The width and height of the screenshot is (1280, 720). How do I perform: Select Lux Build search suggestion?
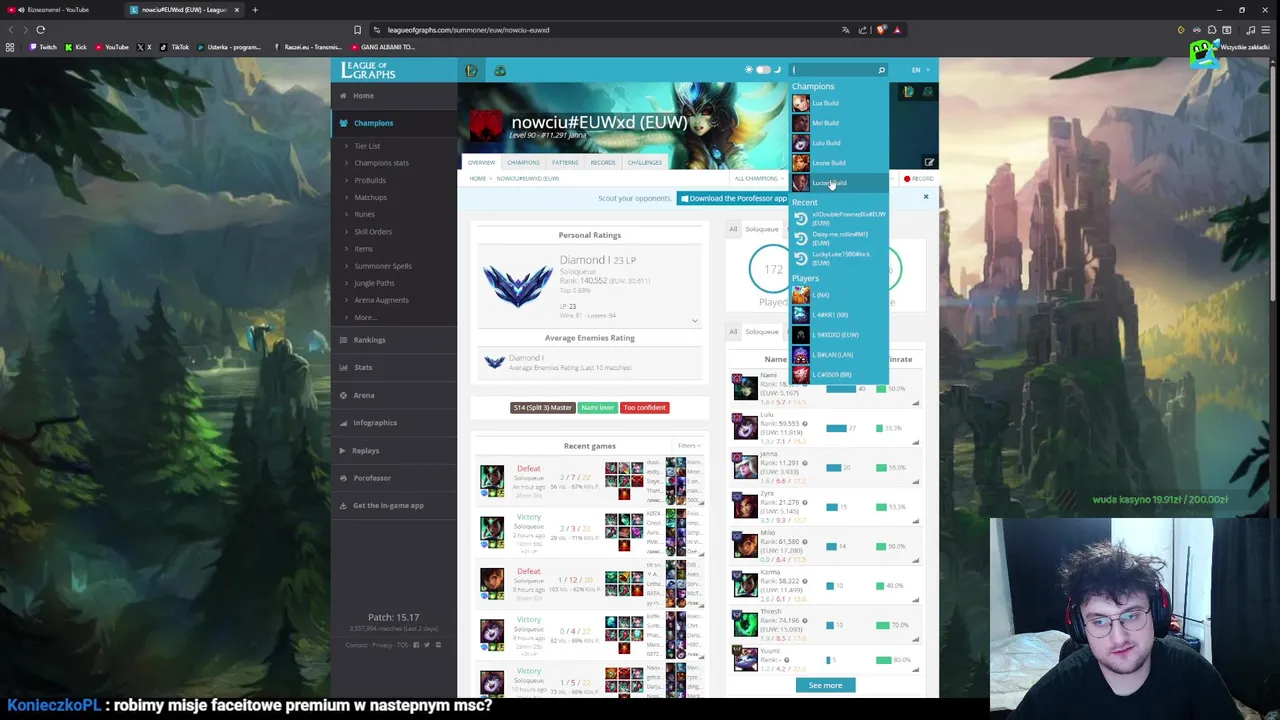click(x=839, y=103)
